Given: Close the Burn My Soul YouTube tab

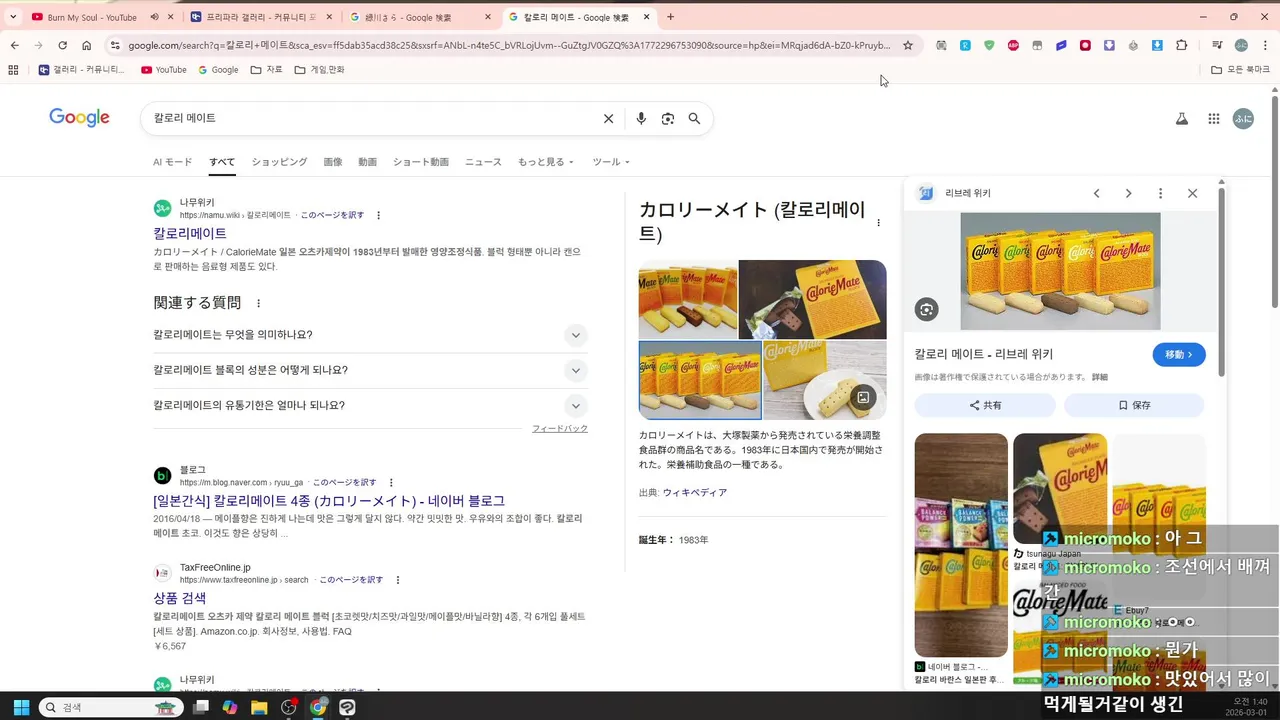Looking at the screenshot, I should click(x=170, y=17).
